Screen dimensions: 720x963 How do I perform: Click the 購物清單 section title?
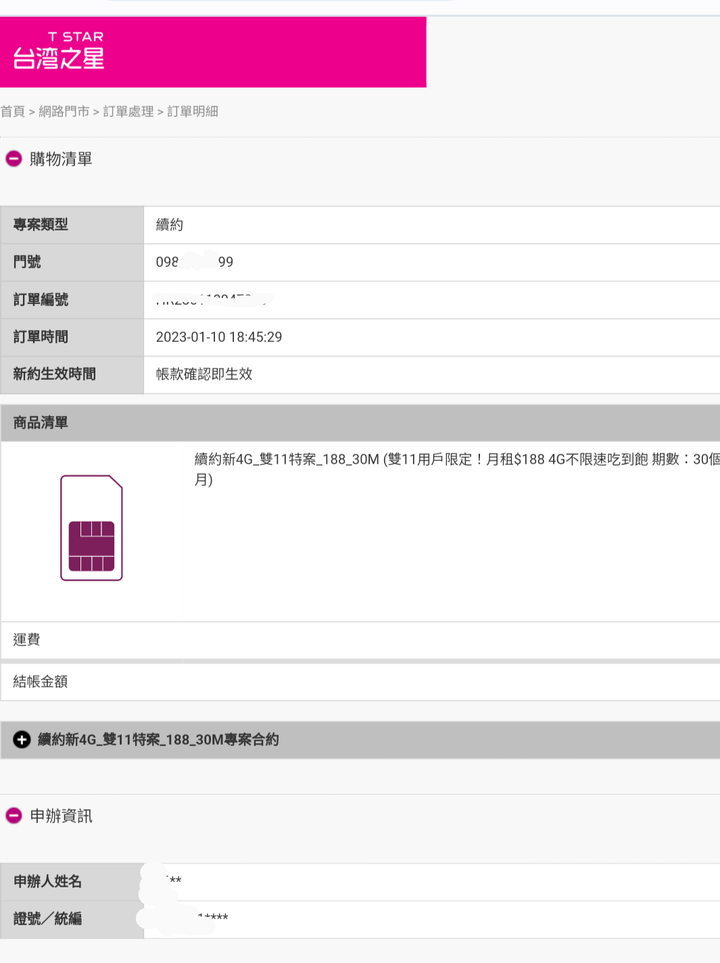tap(61, 159)
